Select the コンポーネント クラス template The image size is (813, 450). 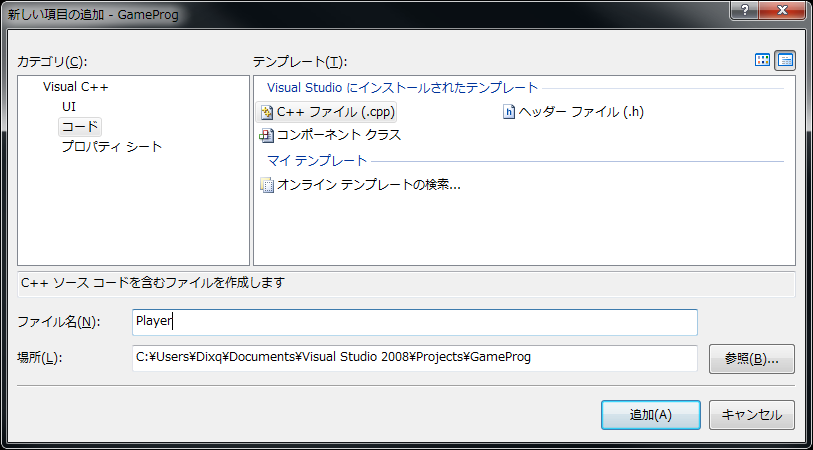[x=330, y=135]
